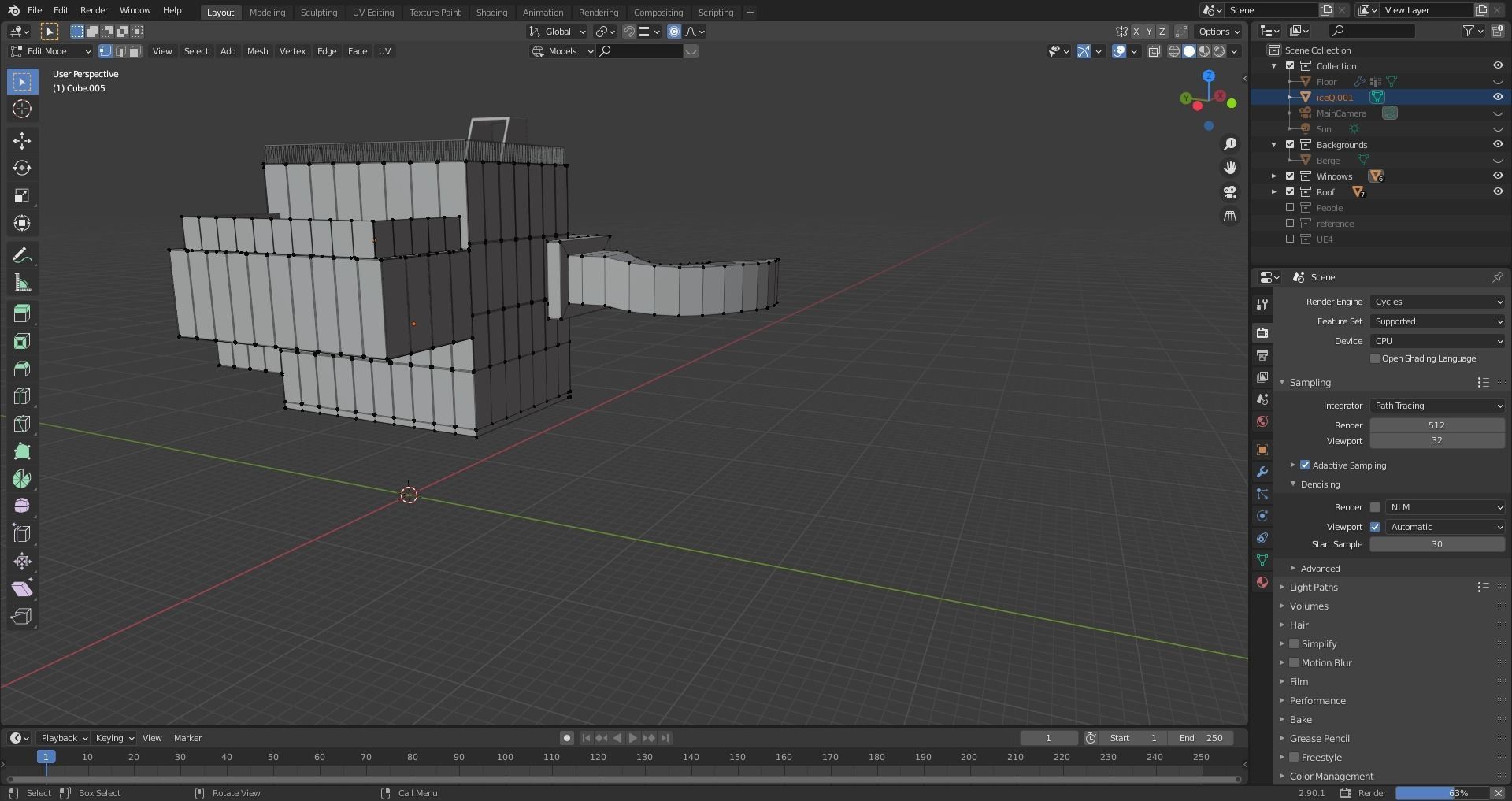Screen dimensions: 1512x801
Task: Enable the Motion Blur checkbox
Action: (1294, 663)
